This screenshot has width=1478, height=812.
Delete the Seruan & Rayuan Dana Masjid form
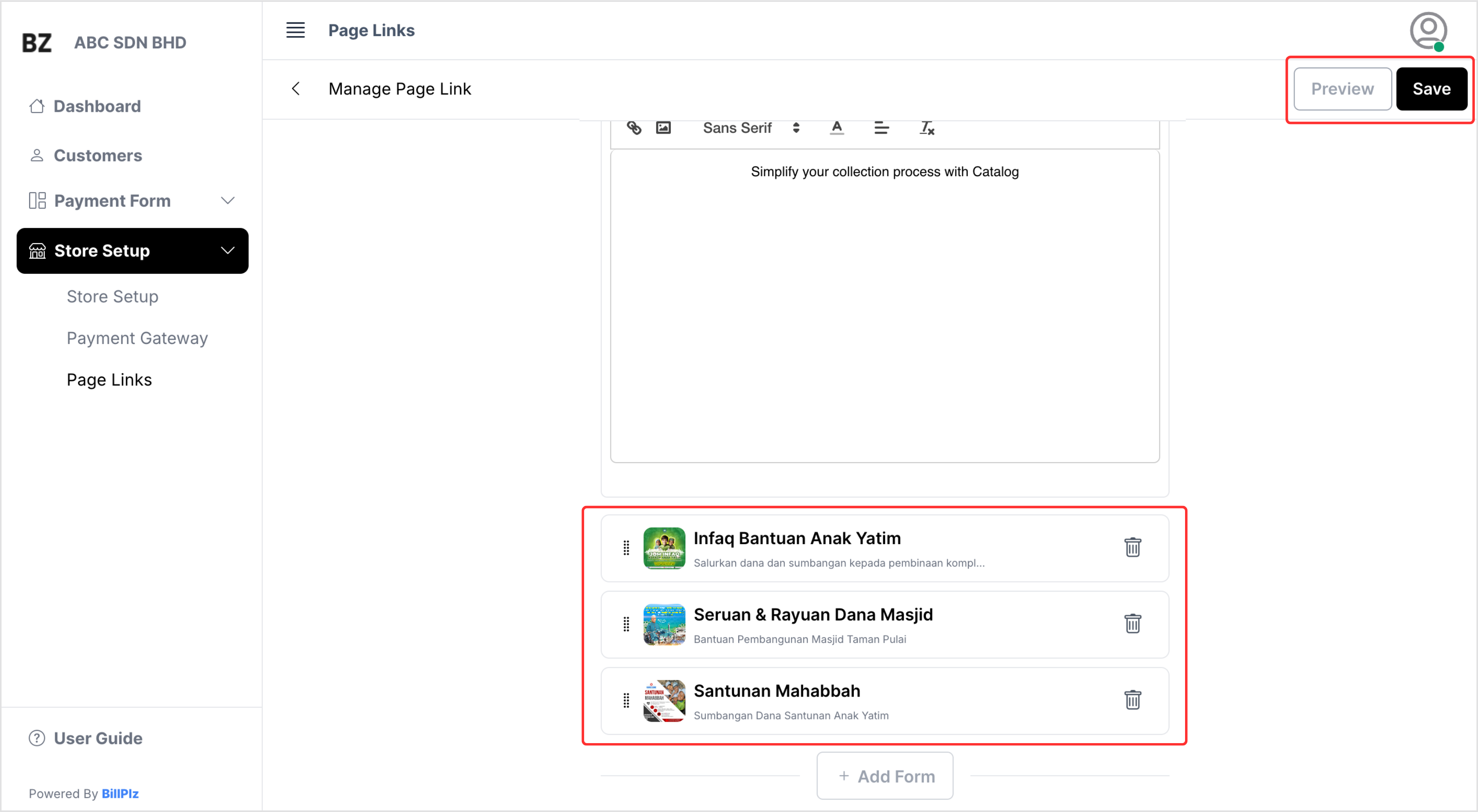point(1132,623)
